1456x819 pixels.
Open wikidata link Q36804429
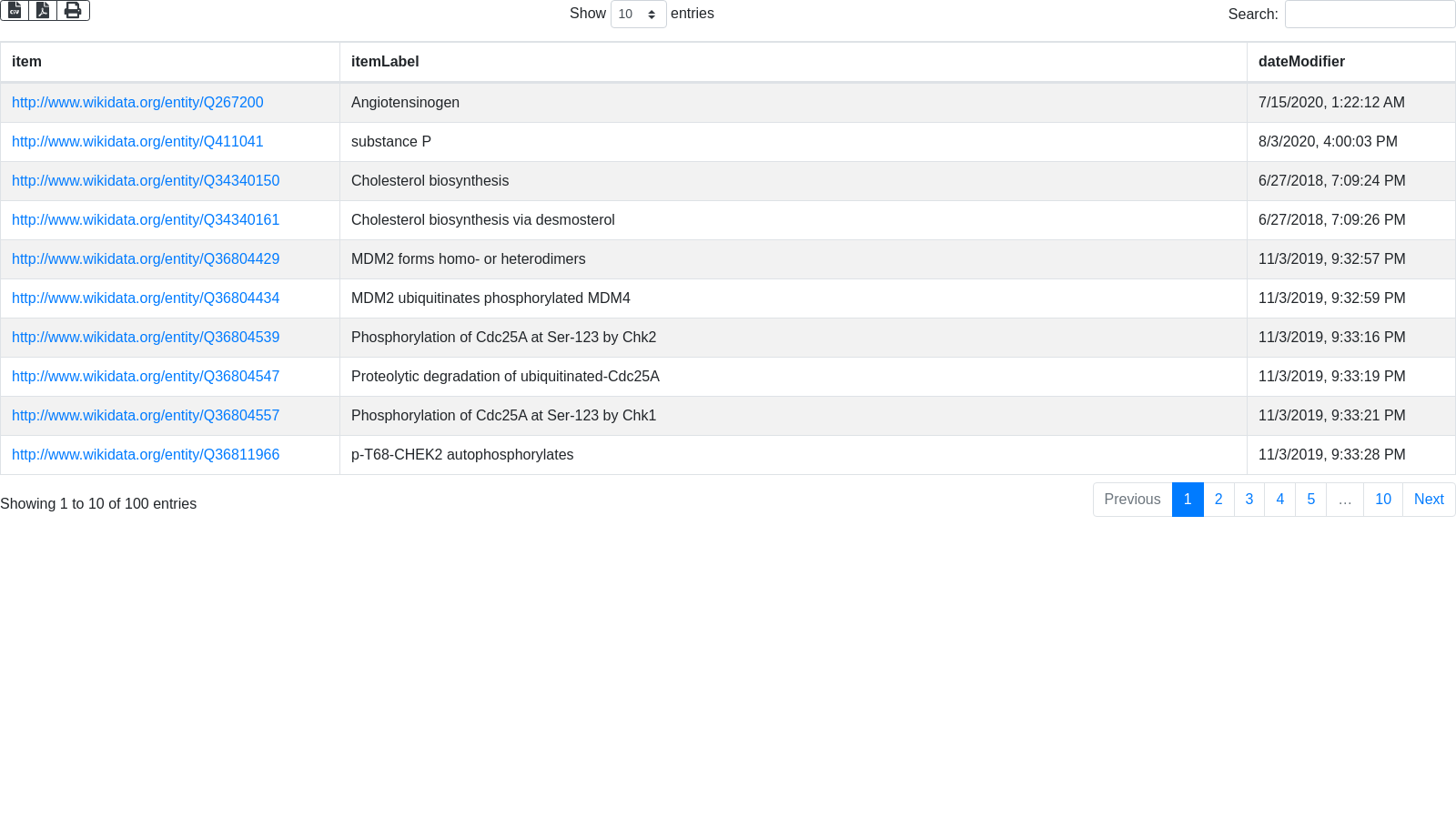coord(146,259)
